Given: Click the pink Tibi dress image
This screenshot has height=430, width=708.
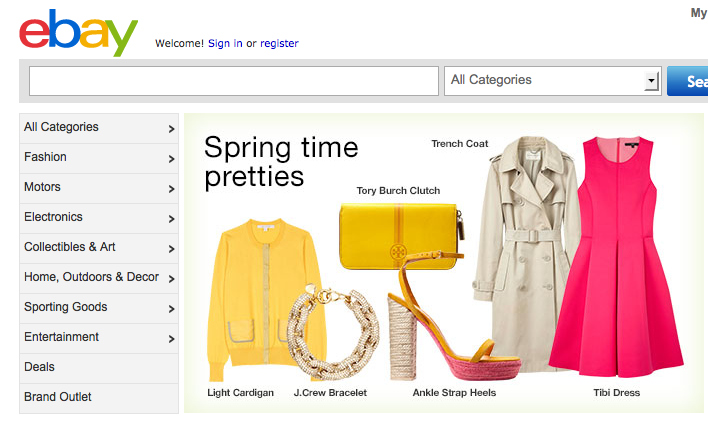Looking at the screenshot, I should click(617, 257).
